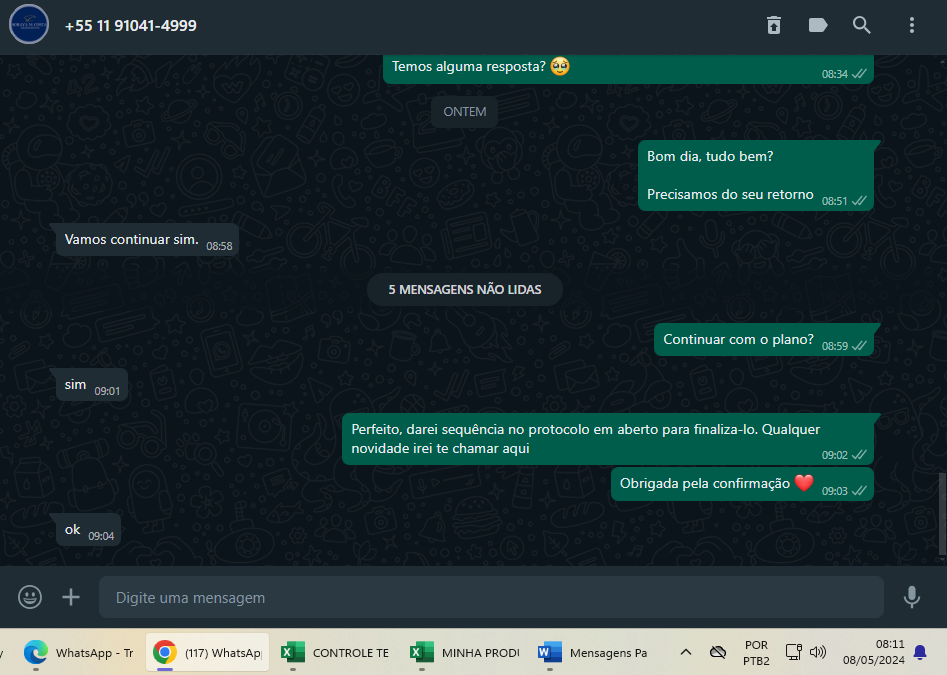
Task: Open the volume speaker tray icon
Action: click(x=818, y=652)
